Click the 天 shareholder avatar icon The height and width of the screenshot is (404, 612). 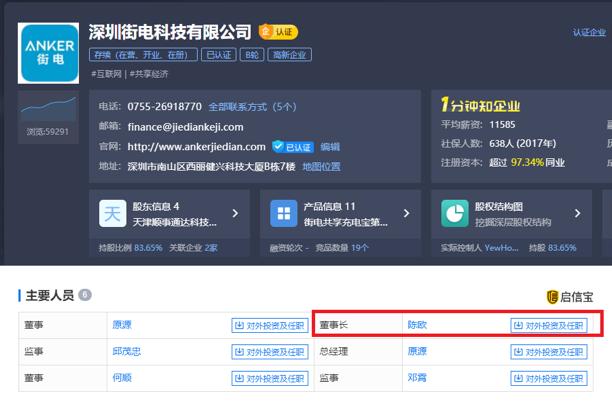tap(112, 214)
